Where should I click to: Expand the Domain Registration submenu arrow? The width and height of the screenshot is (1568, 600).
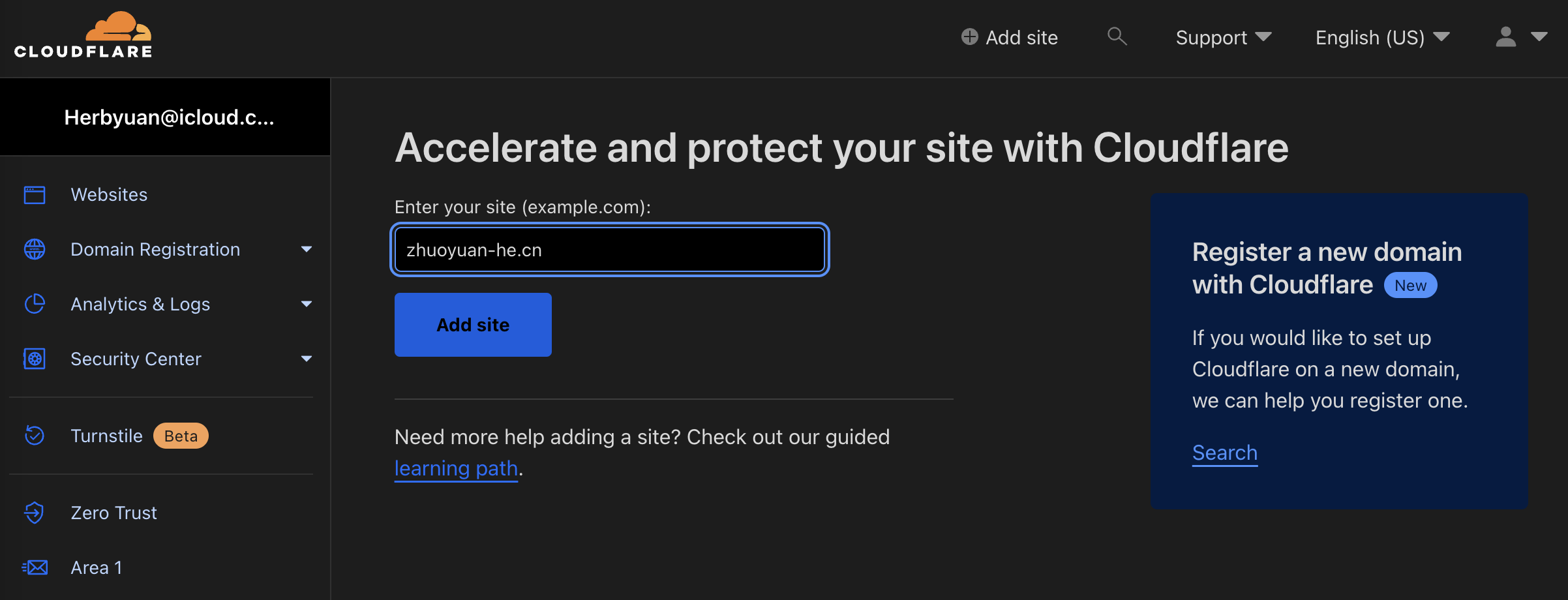pos(307,249)
